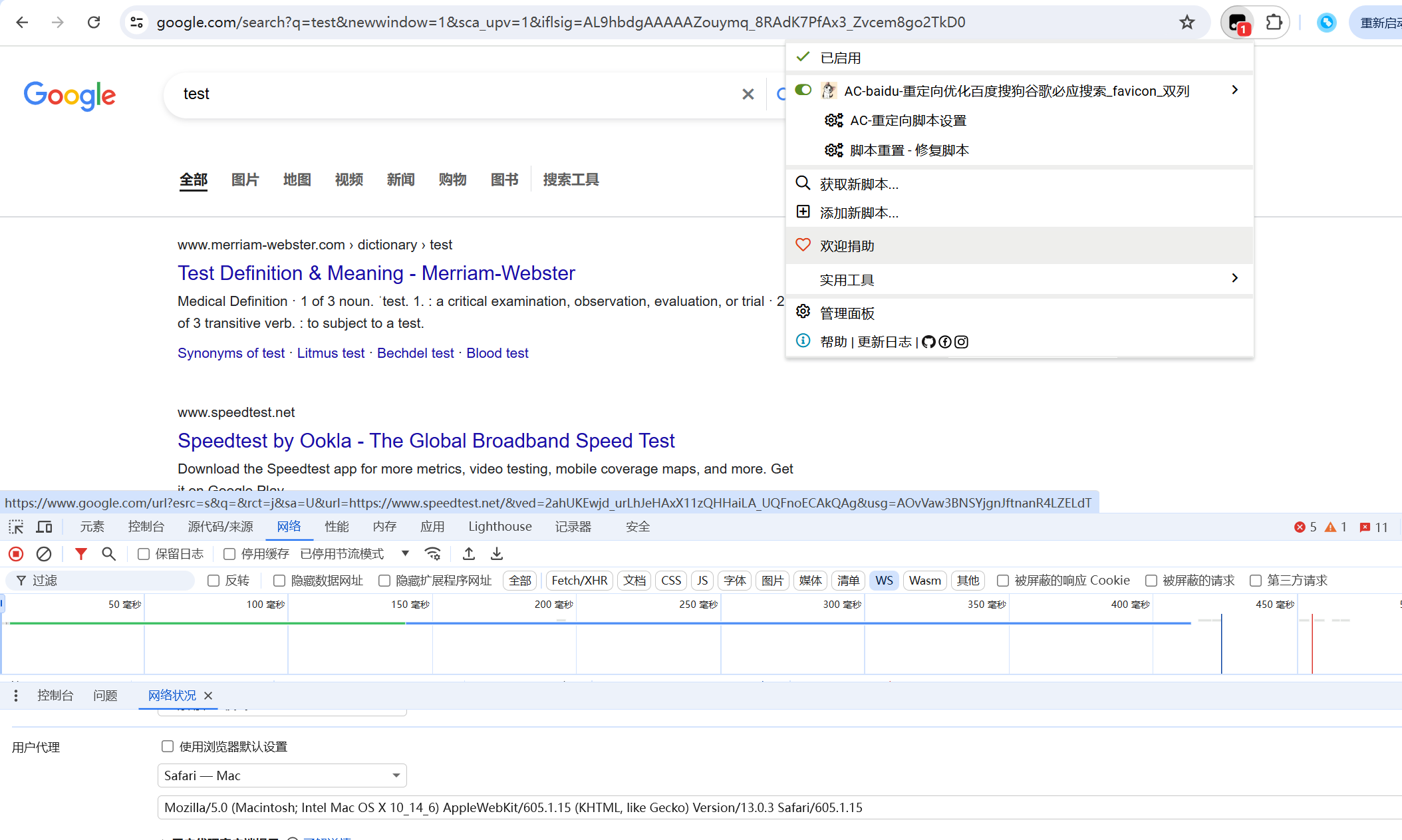Viewport: 1402px width, 840px height.
Task: Expand the AC-baidu script submenu arrow
Action: pos(1234,90)
